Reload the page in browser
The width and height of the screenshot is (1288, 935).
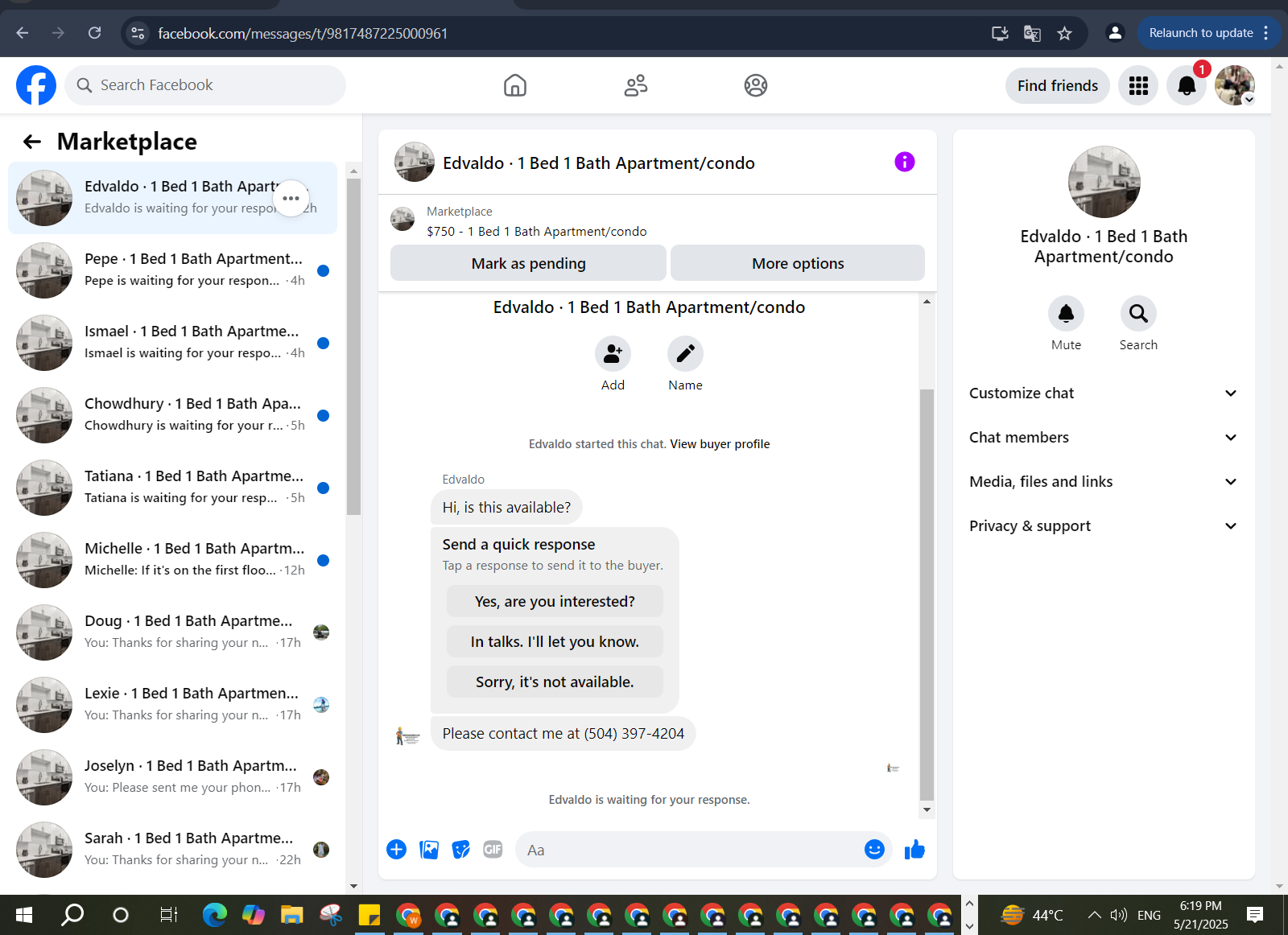[94, 33]
